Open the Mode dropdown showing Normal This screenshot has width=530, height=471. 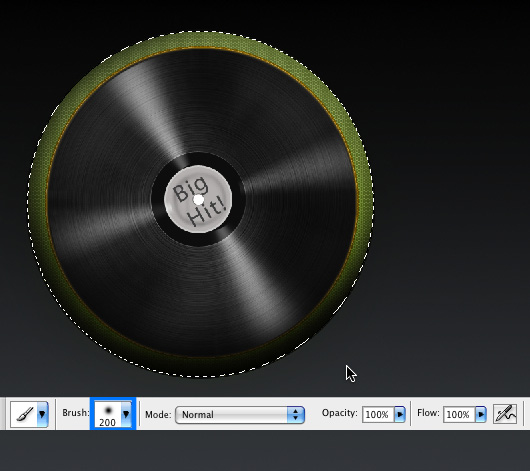click(x=240, y=415)
